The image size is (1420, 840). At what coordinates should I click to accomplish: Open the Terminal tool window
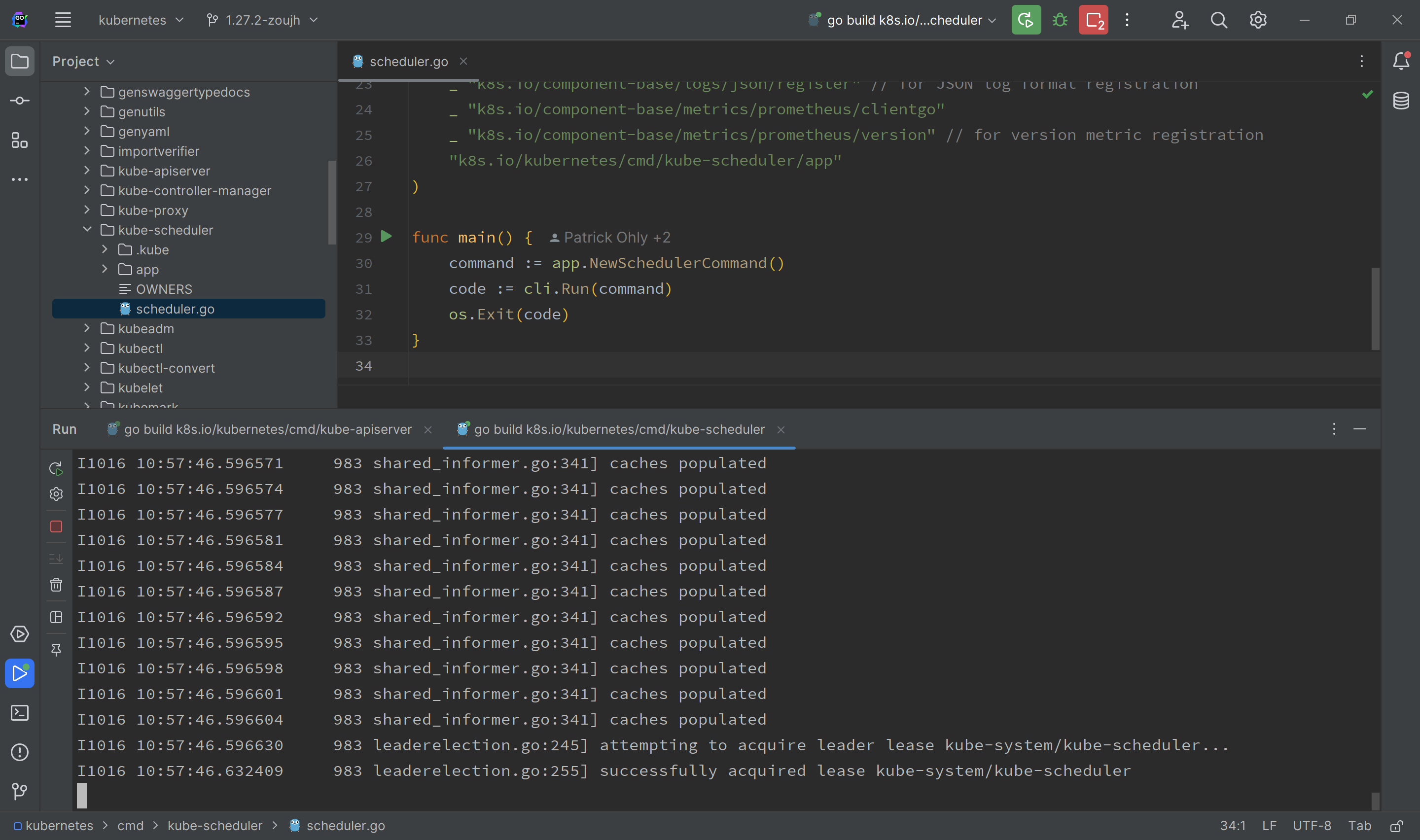pos(20,712)
